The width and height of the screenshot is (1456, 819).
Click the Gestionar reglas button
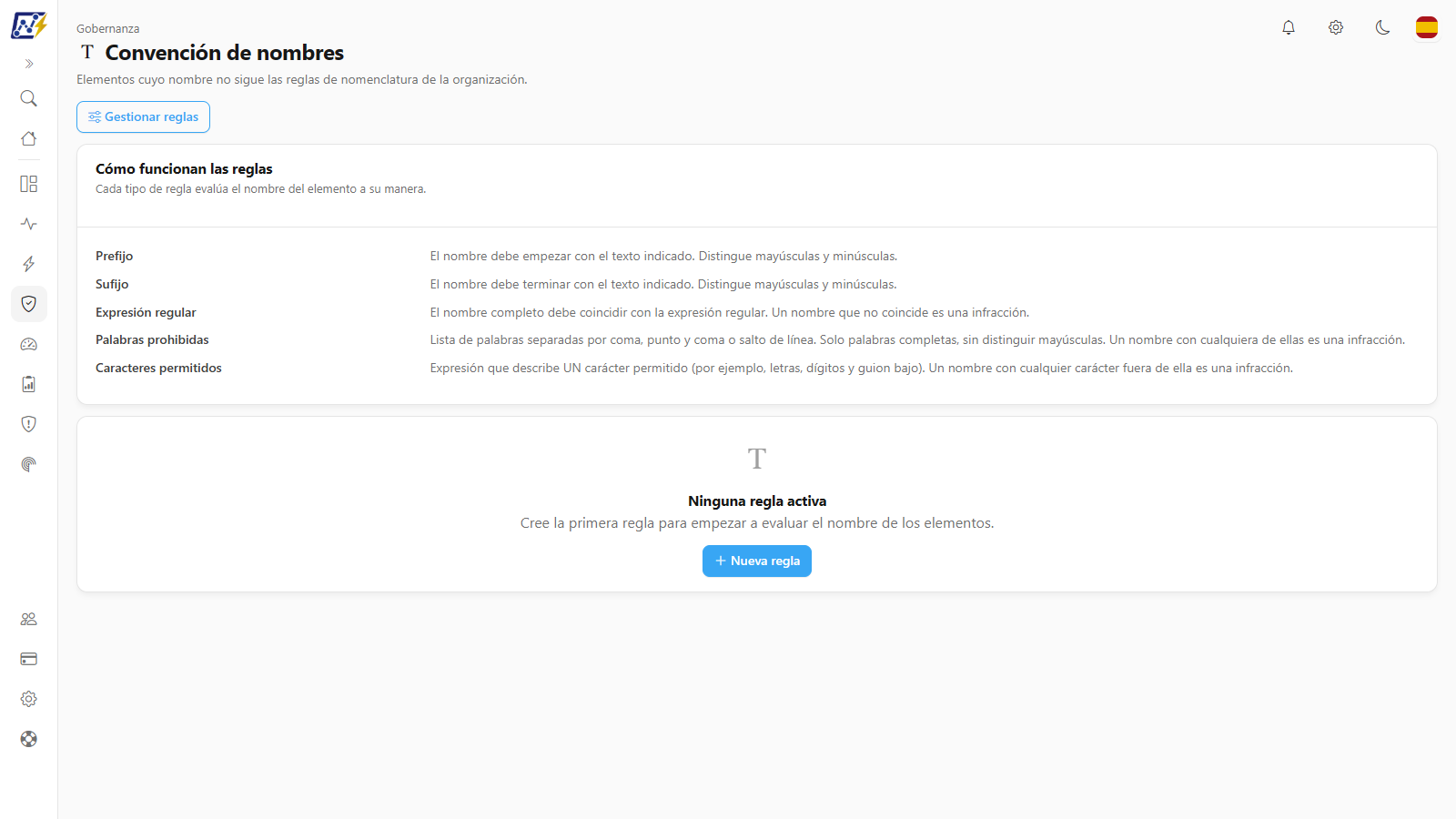144,116
